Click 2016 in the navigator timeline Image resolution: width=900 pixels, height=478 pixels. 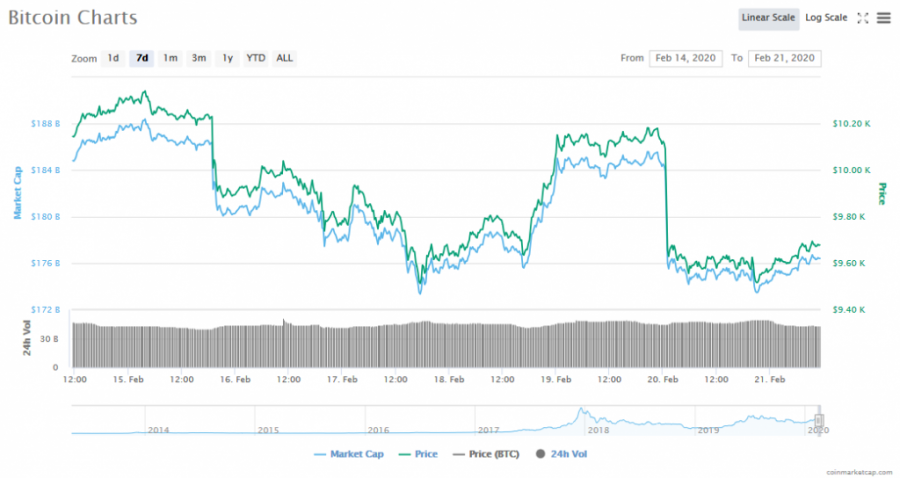(378, 430)
